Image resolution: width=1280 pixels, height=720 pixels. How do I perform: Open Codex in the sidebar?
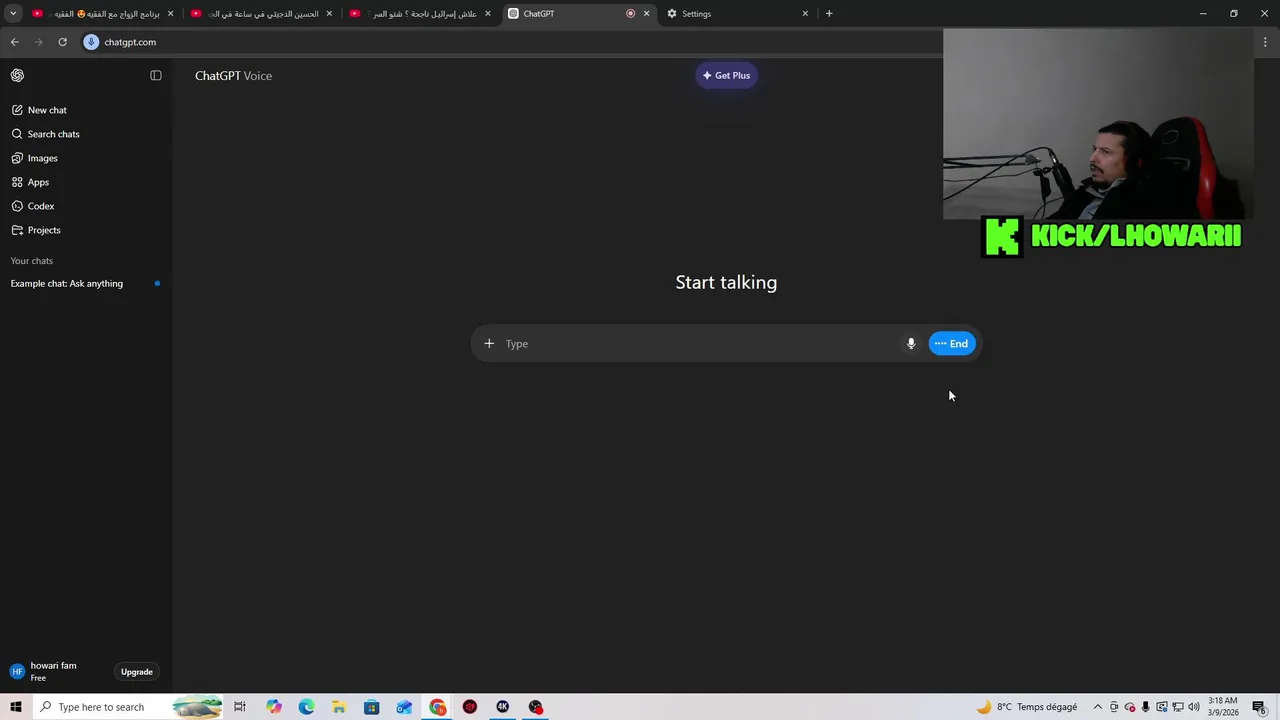click(41, 206)
